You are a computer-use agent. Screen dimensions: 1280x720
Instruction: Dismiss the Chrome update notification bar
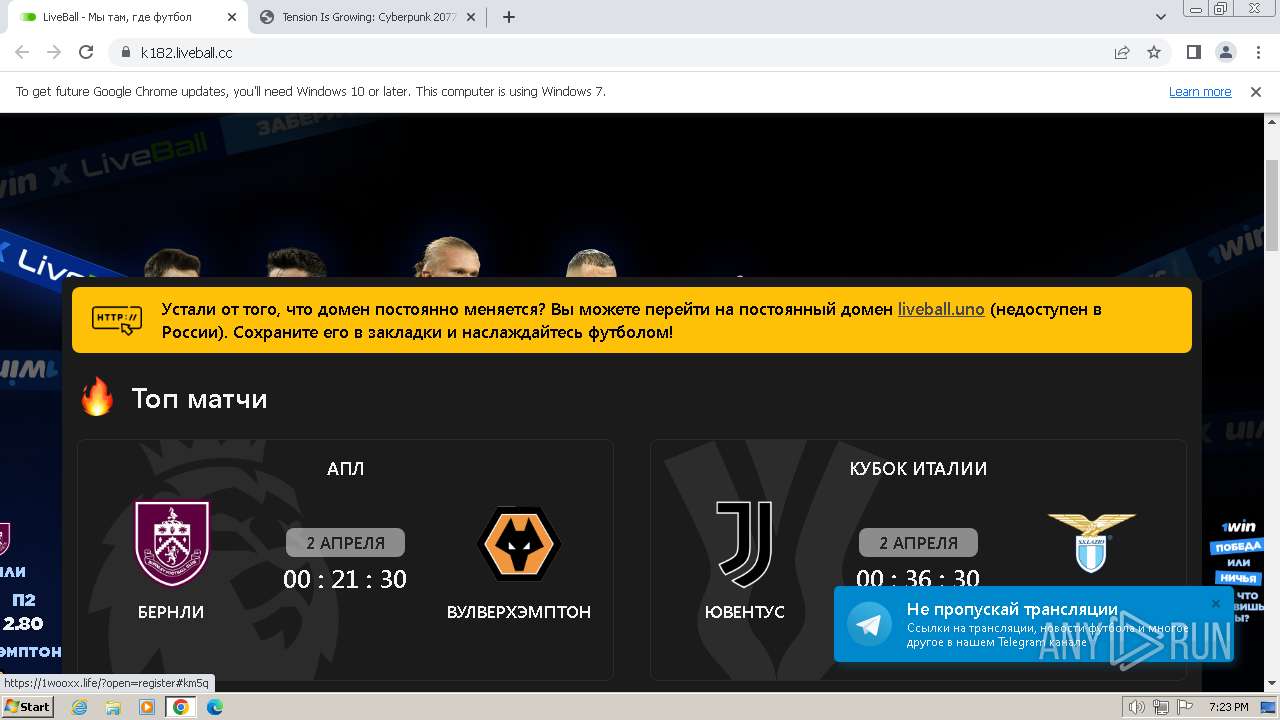click(1256, 92)
